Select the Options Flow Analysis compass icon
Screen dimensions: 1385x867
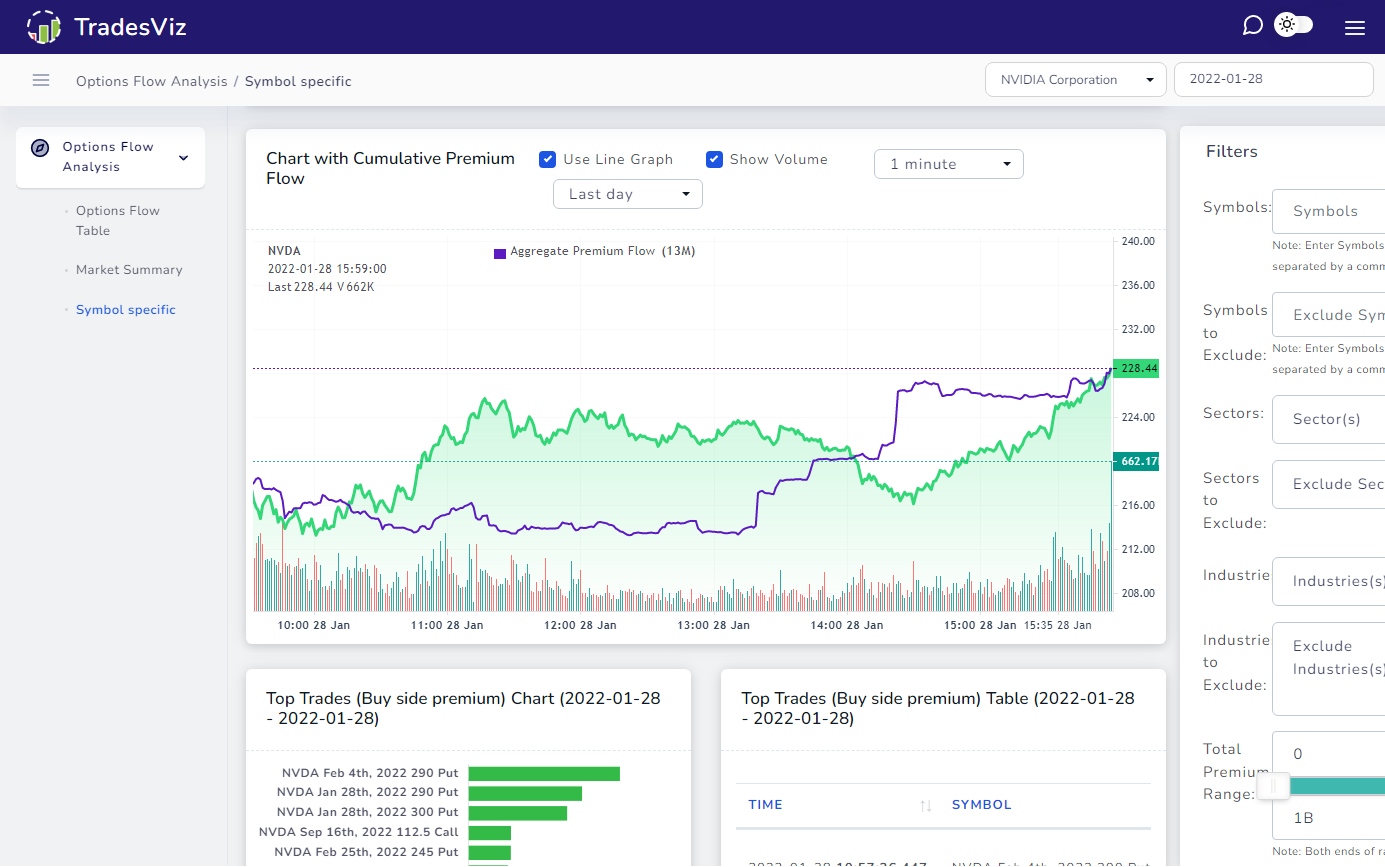[x=40, y=147]
